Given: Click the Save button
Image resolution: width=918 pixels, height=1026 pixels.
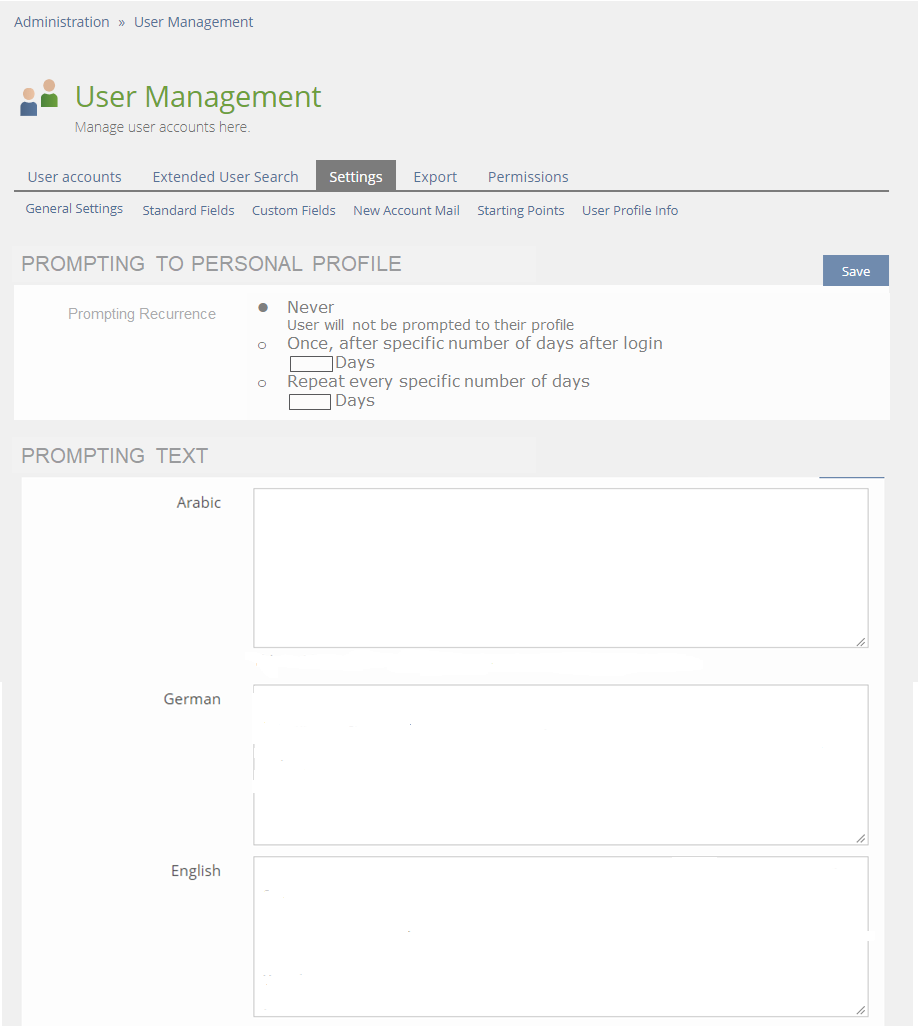Looking at the screenshot, I should click(855, 271).
